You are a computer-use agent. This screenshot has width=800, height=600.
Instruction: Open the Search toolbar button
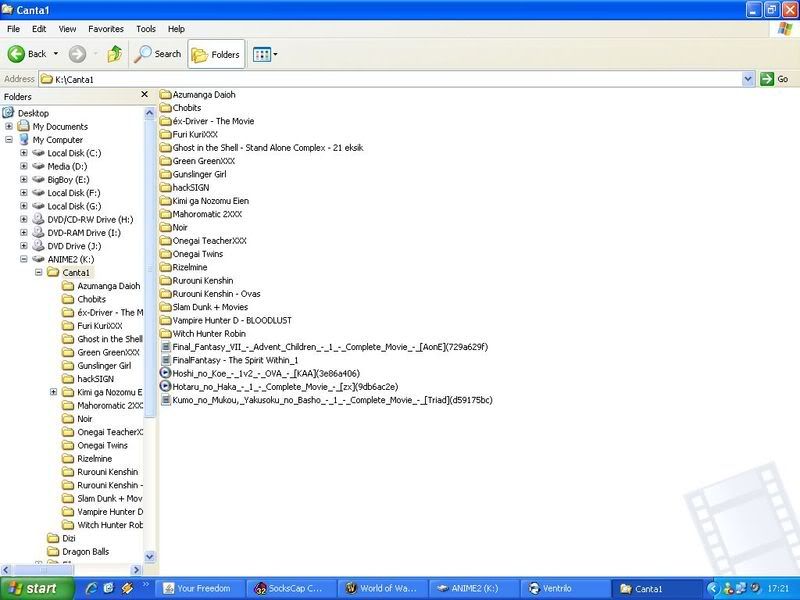pos(158,54)
